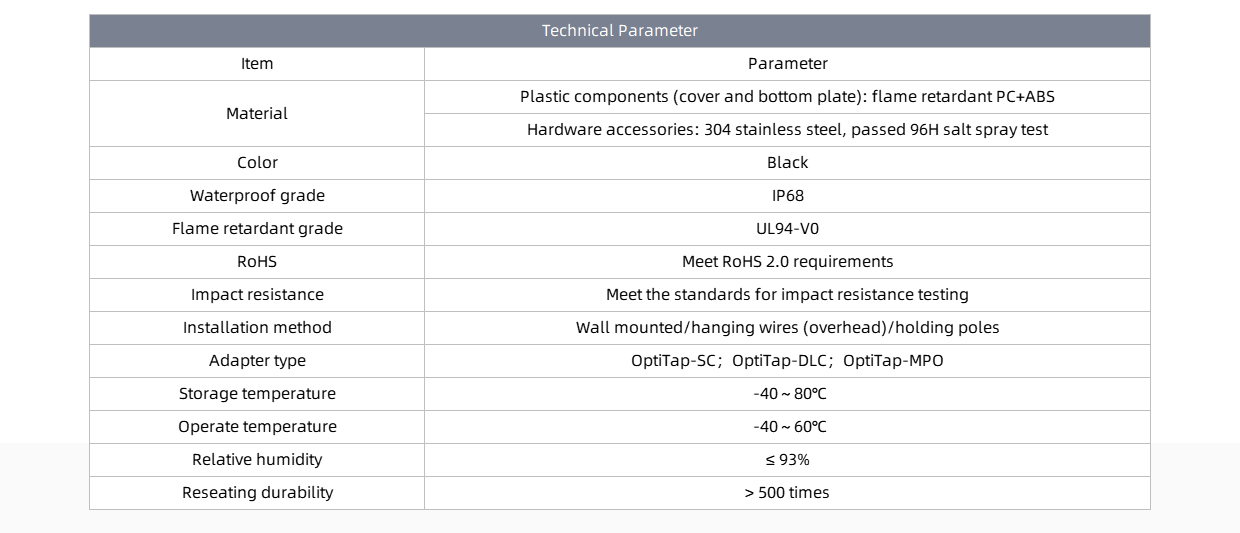Select Meet RoHS 2.0 requirements text
The height and width of the screenshot is (533, 1240).
788,262
